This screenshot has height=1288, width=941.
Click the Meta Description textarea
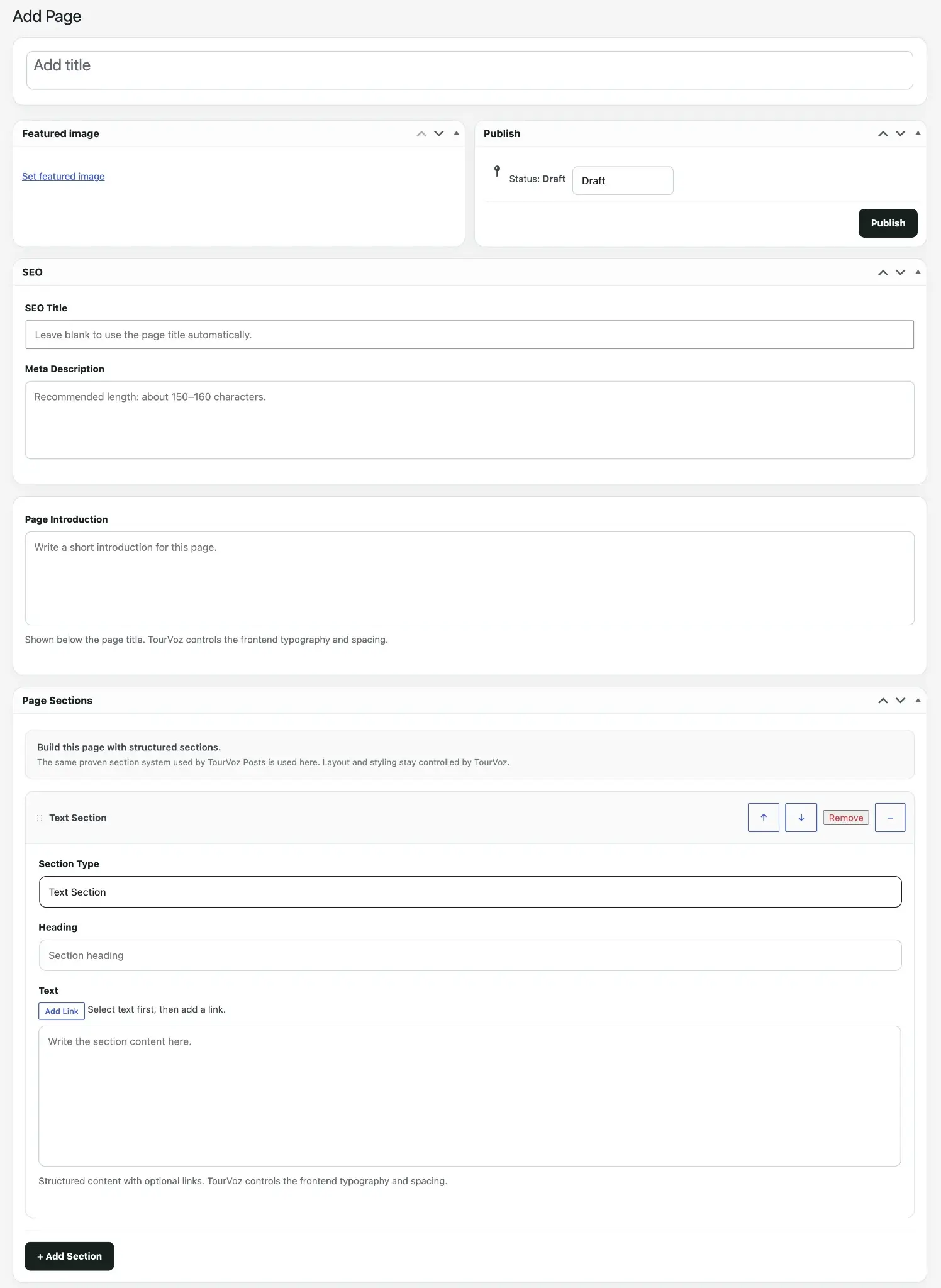click(470, 420)
